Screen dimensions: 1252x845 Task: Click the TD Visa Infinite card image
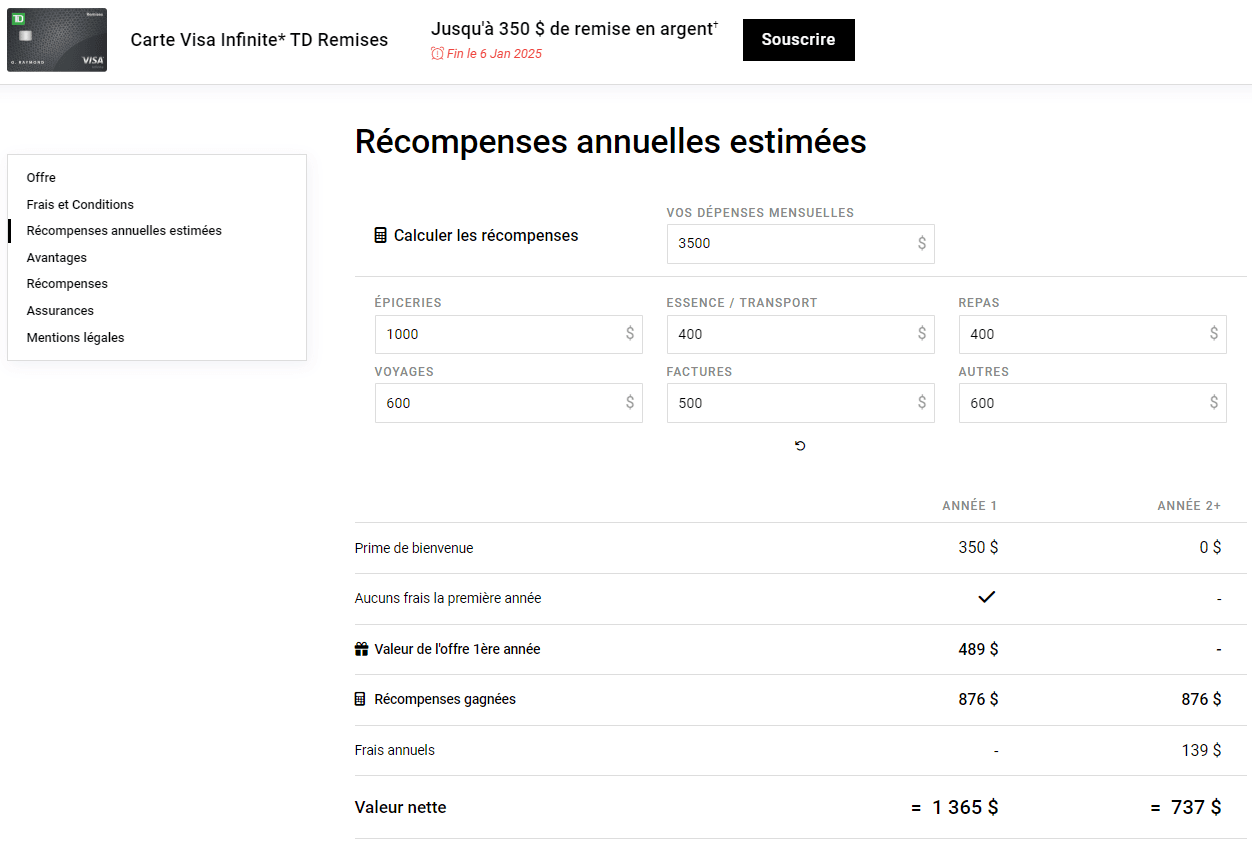(57, 40)
